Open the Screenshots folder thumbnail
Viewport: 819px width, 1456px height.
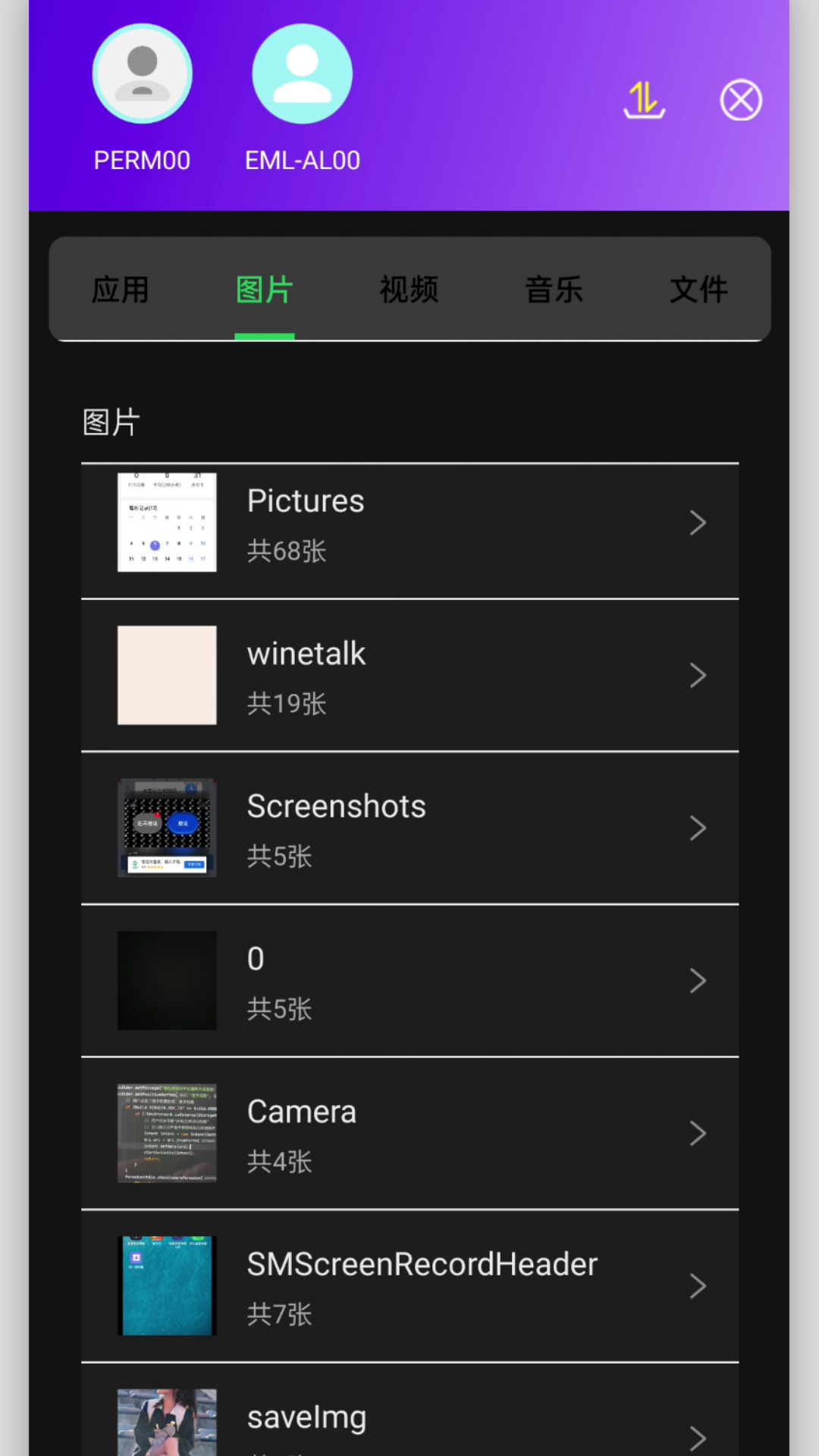pyautogui.click(x=167, y=828)
